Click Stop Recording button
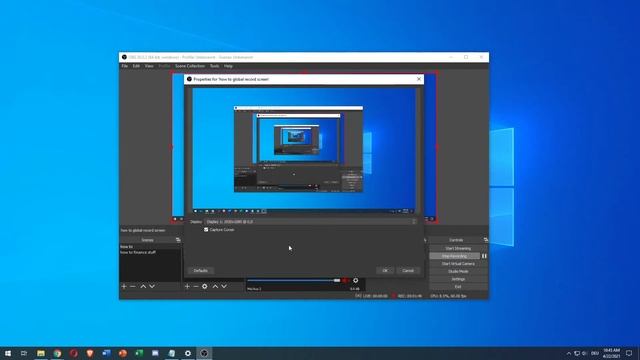 [454, 256]
